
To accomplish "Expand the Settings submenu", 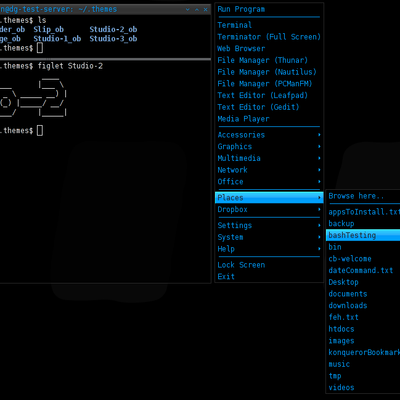I will 269,225.
